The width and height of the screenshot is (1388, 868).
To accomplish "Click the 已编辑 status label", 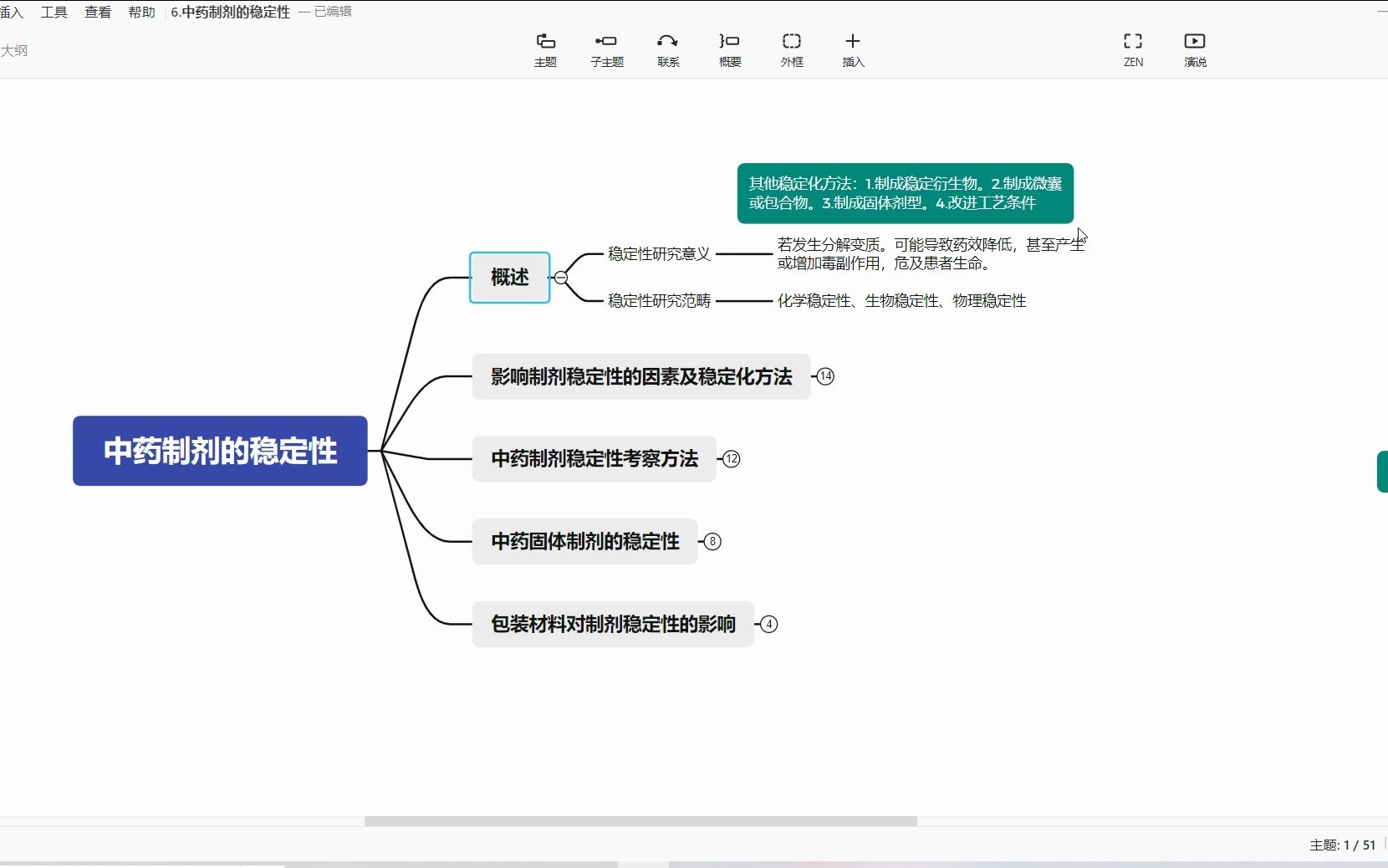I will (333, 12).
